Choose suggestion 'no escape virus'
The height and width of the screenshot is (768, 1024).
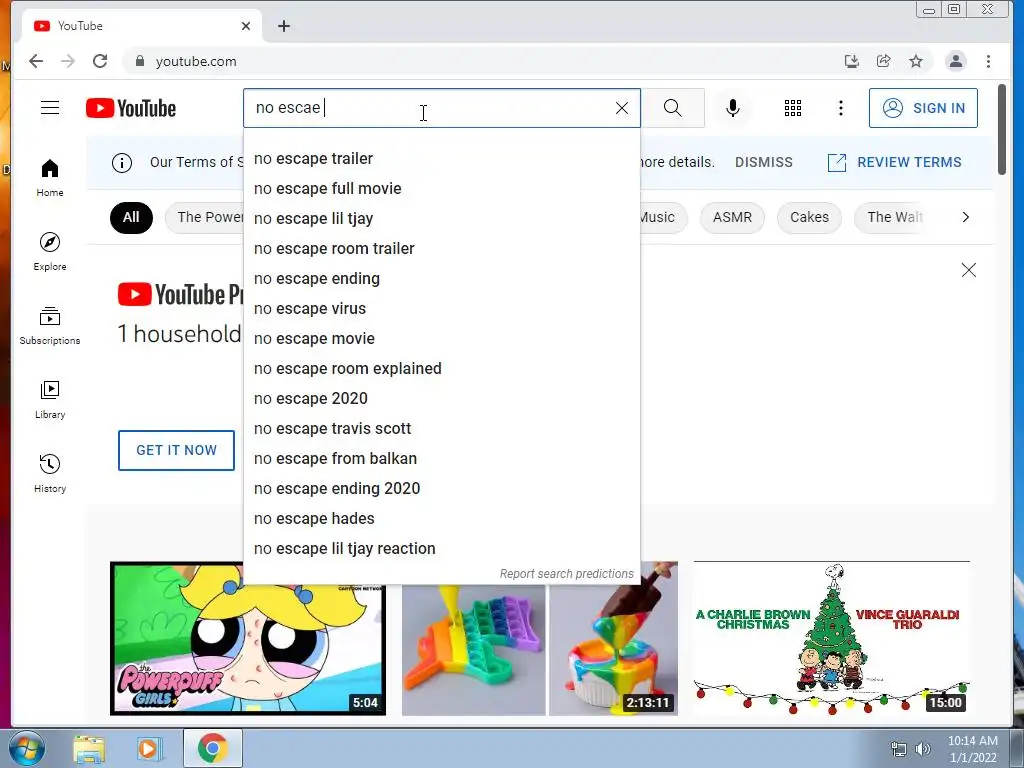441,309
